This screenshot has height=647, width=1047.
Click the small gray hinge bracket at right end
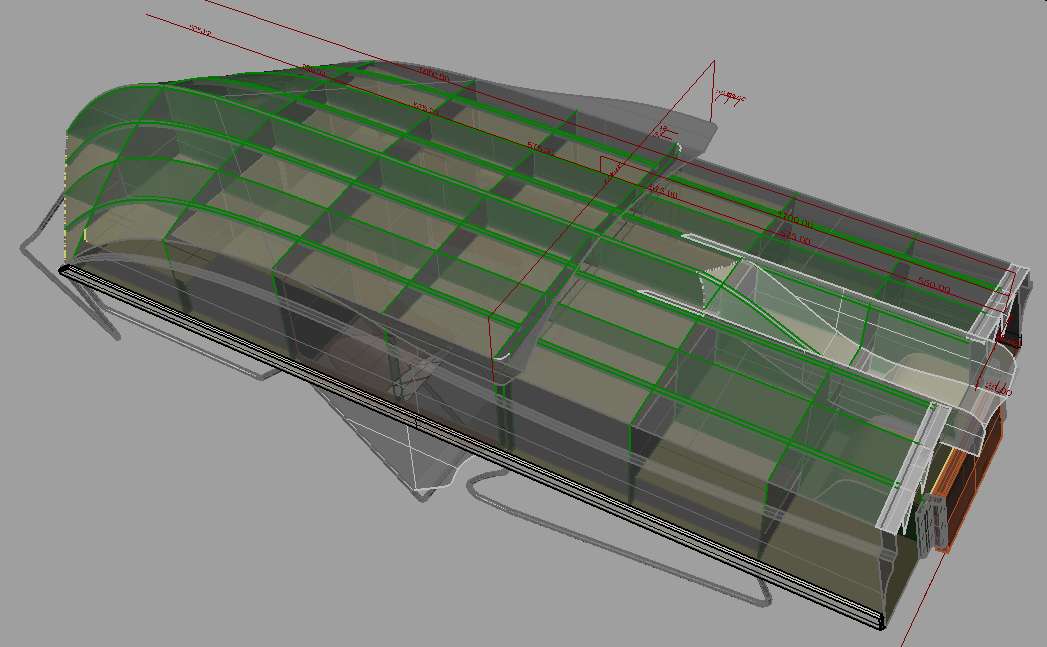point(932,519)
